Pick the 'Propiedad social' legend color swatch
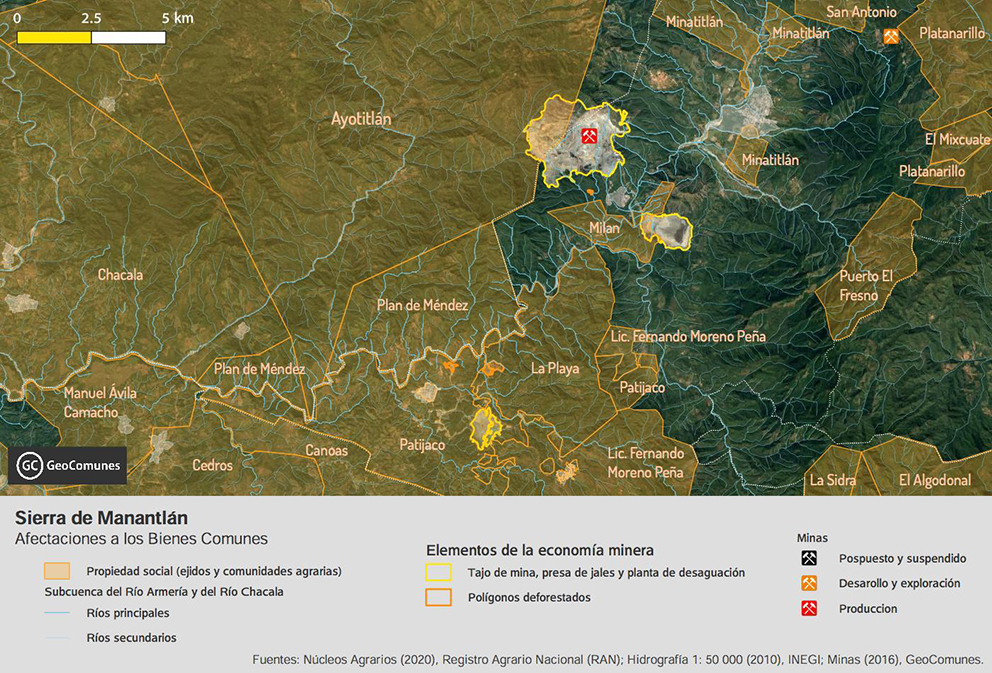 57,571
